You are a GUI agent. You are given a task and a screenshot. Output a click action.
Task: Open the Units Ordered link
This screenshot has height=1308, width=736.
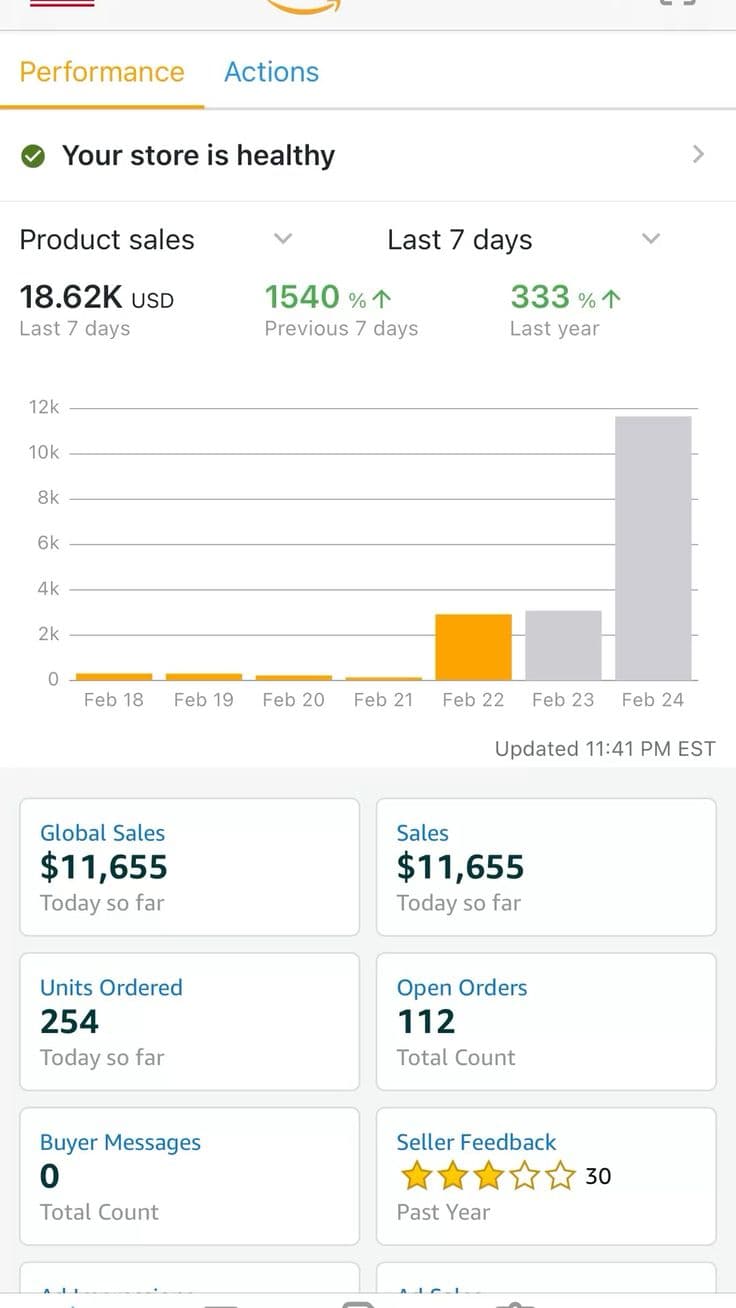point(111,987)
